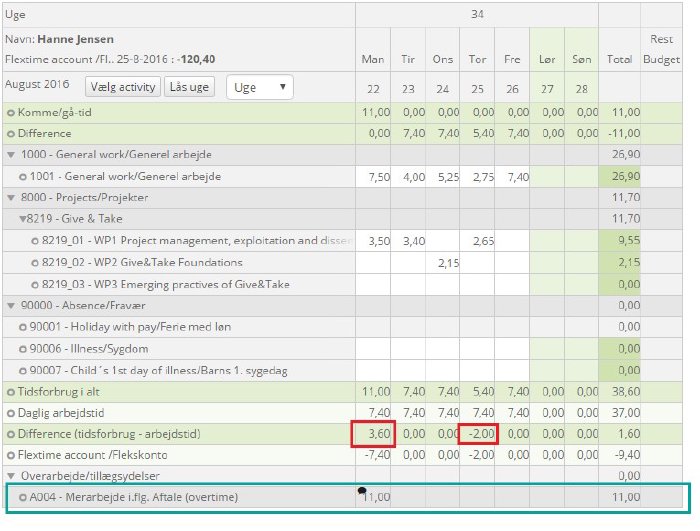
Task: Click the circle icon beside Daglig arbejdstid
Action: click(11, 413)
